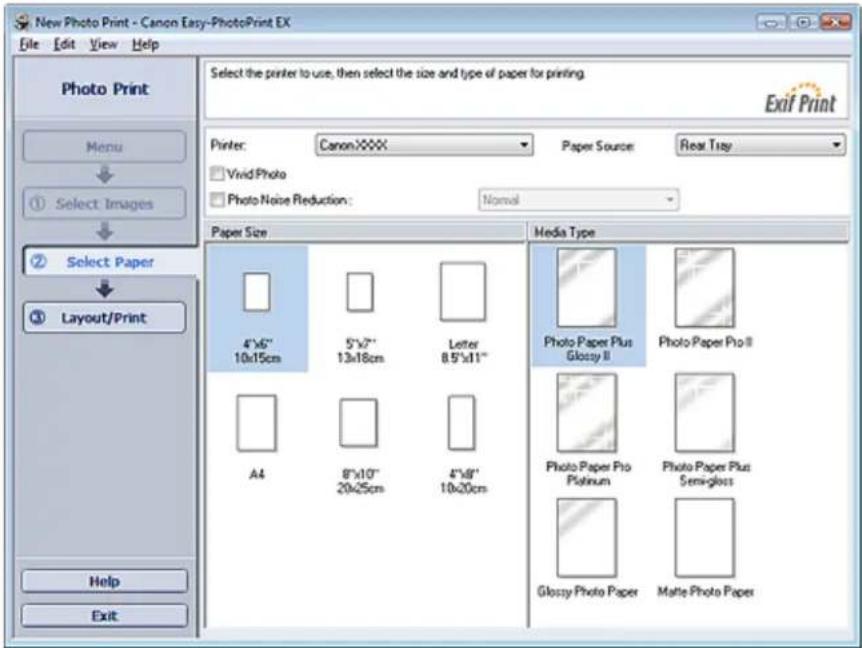Choose Glossy Photo Paper media type
Viewport: 862px width, 648px height.
click(587, 538)
